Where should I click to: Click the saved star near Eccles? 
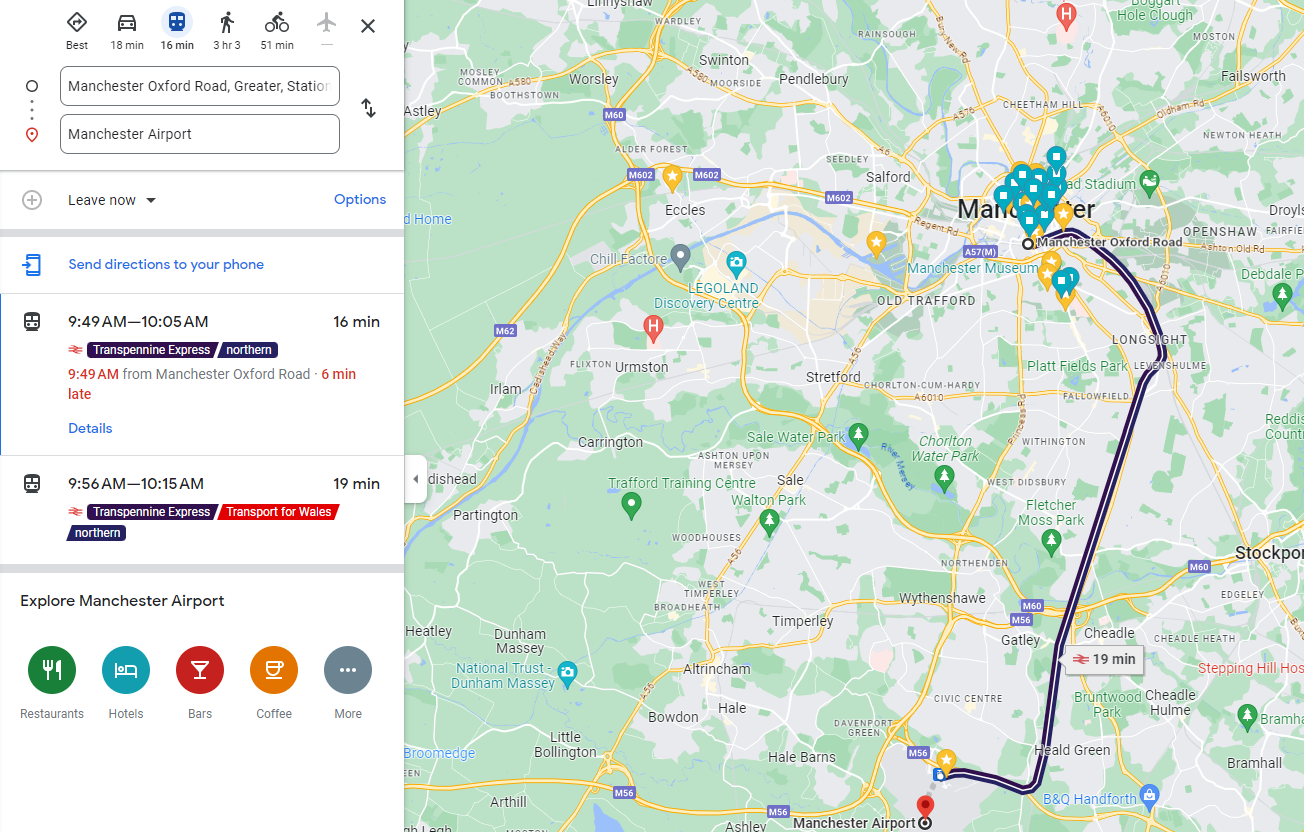click(x=672, y=177)
